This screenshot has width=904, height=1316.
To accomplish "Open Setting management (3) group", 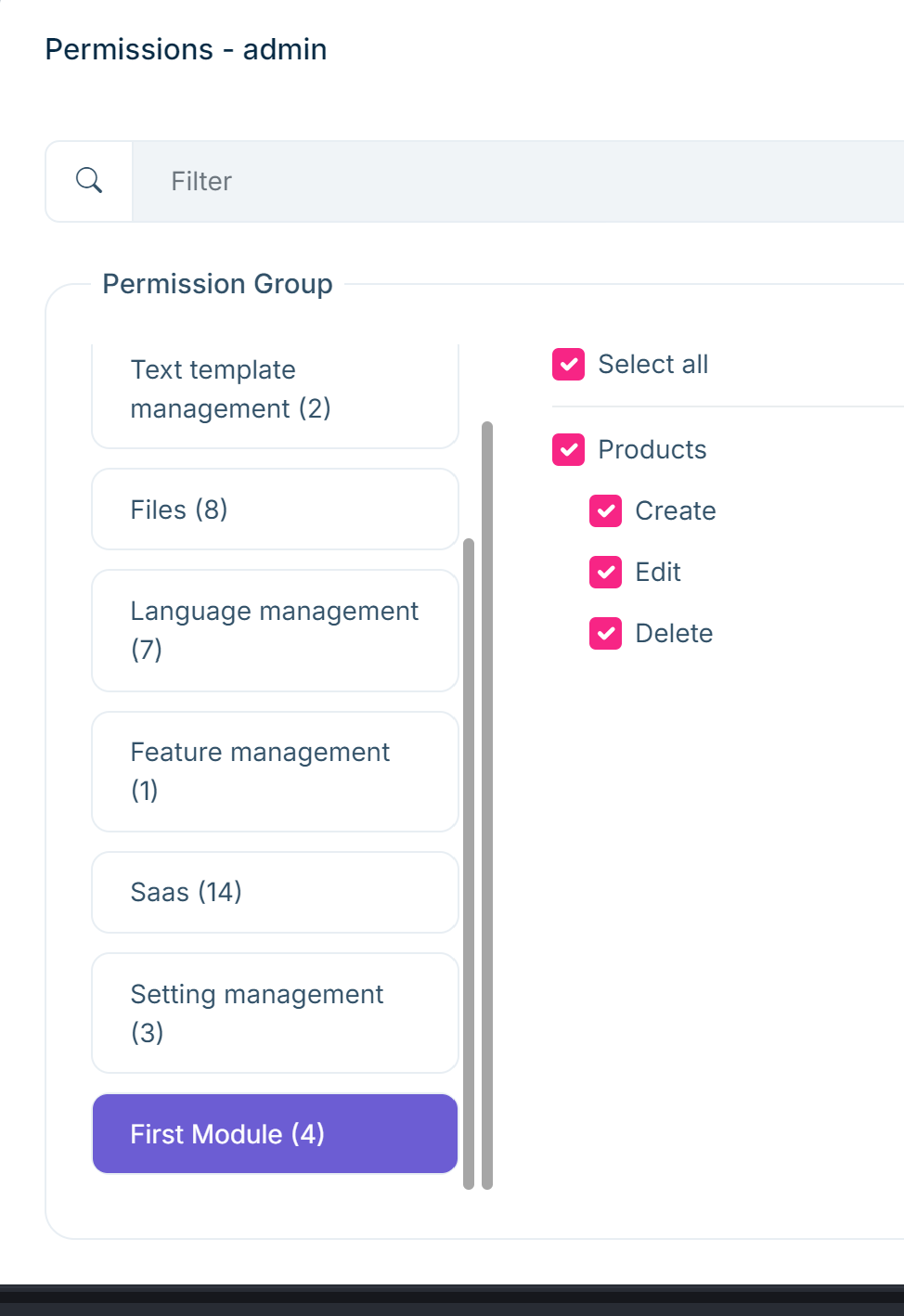I will [x=275, y=1013].
